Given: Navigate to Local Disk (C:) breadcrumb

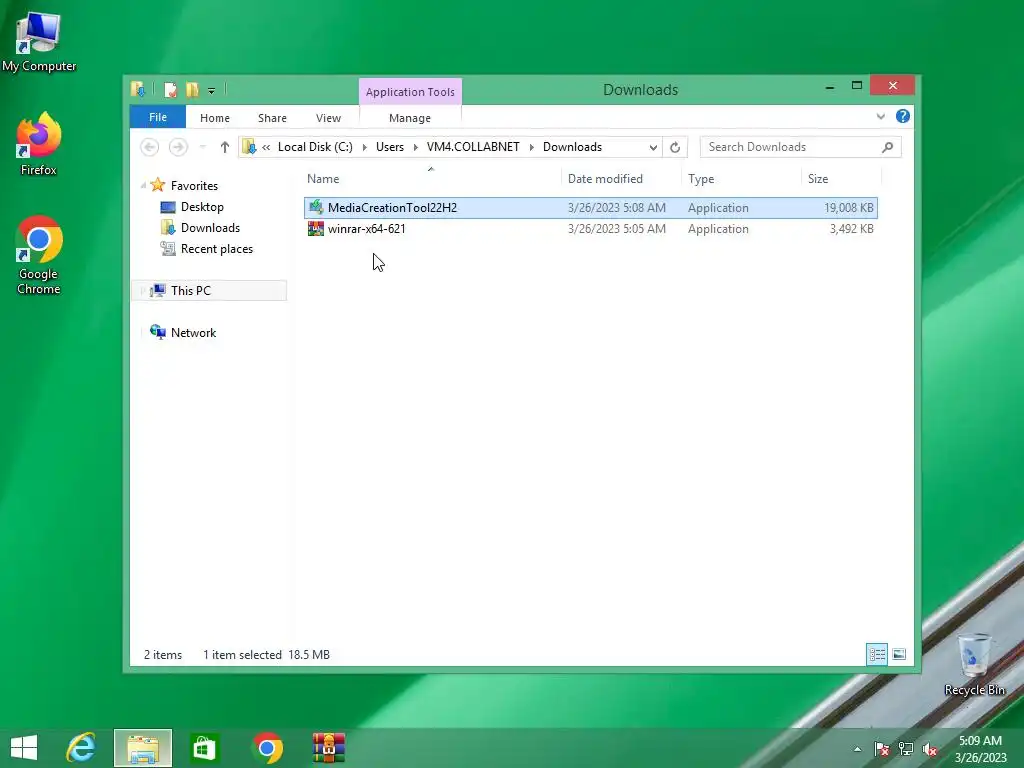Looking at the screenshot, I should (315, 147).
